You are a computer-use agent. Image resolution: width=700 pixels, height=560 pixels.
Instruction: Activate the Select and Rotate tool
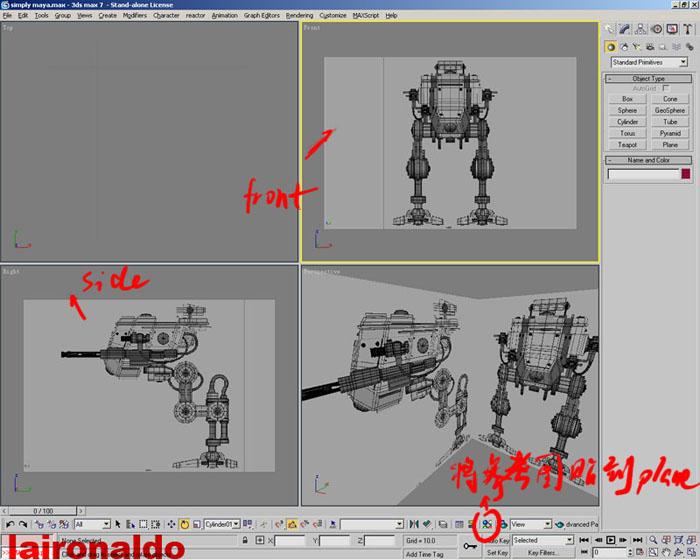(x=184, y=524)
